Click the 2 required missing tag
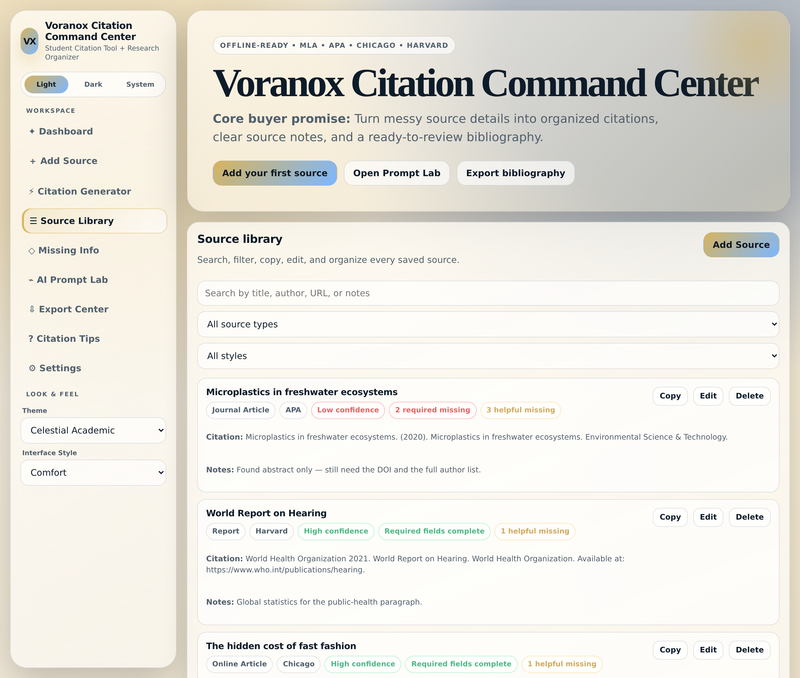 click(433, 410)
